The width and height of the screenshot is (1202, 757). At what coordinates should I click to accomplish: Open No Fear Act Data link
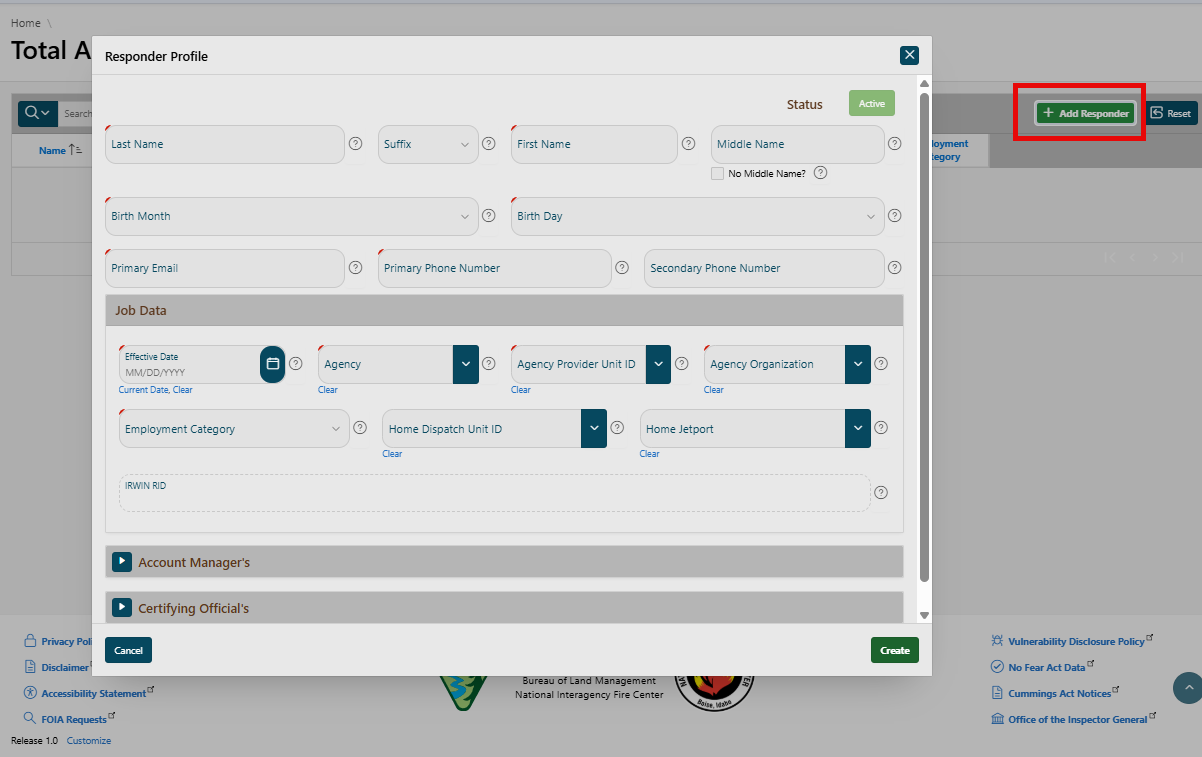click(1046, 667)
